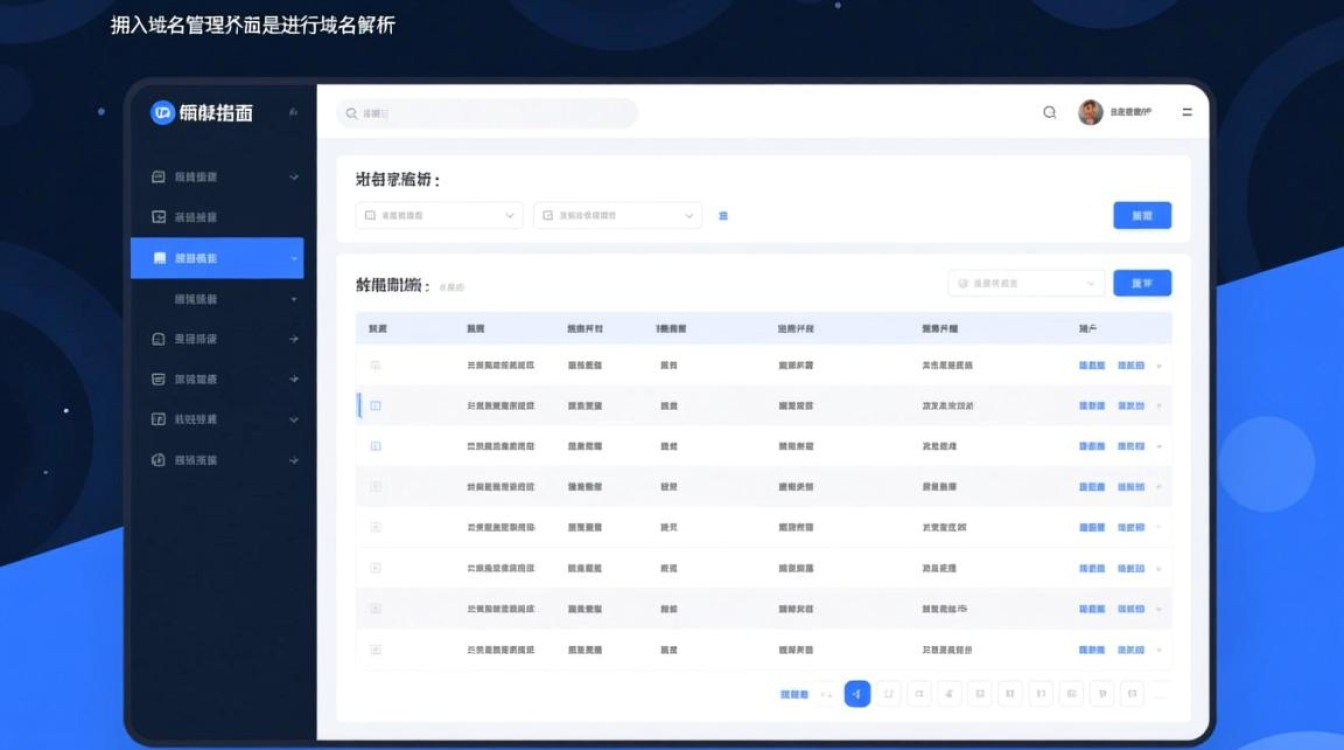This screenshot has height=750, width=1344.
Task: Click the blue search button in the filter section
Action: tap(1141, 215)
